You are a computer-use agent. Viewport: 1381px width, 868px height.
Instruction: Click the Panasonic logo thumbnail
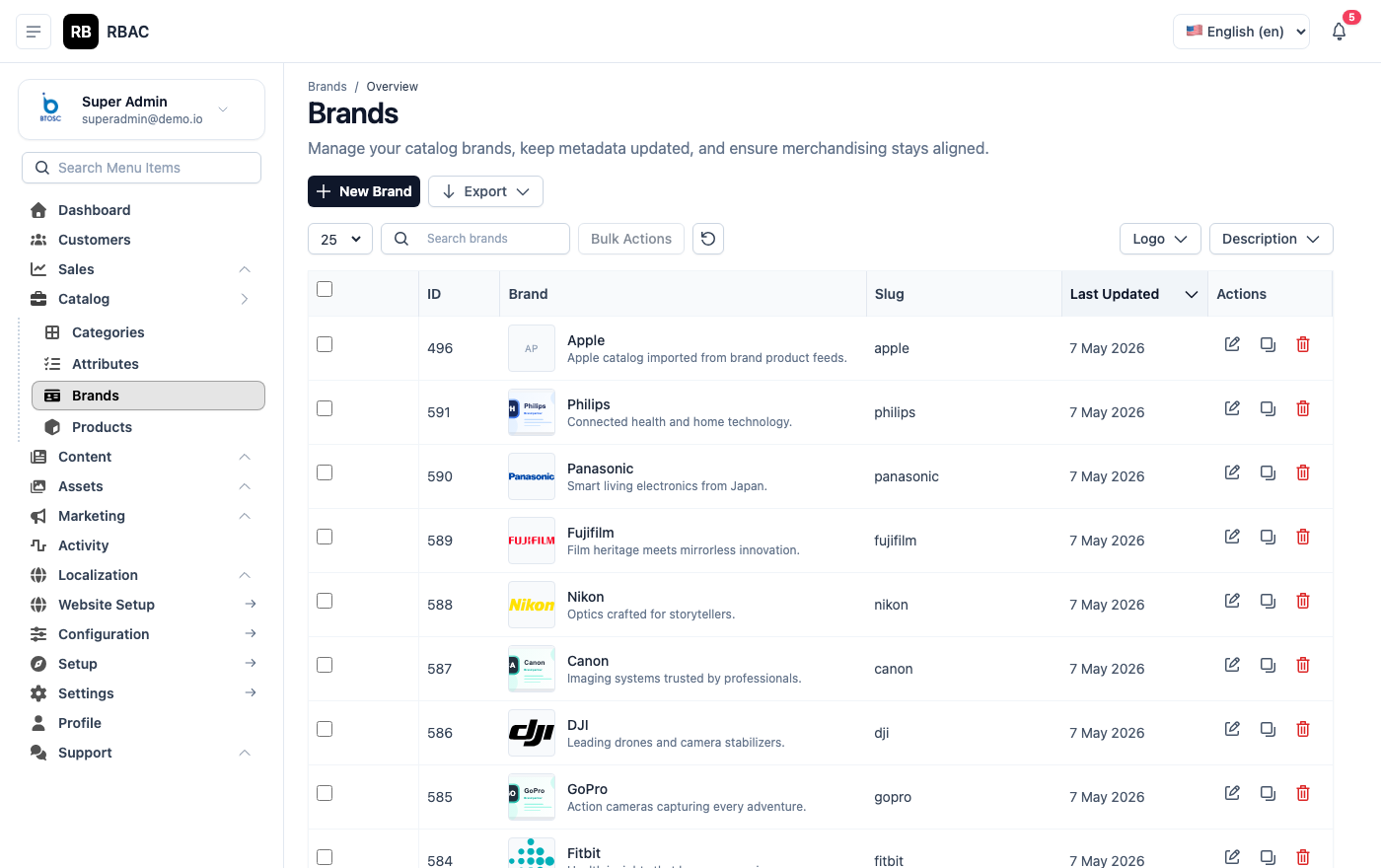click(532, 476)
